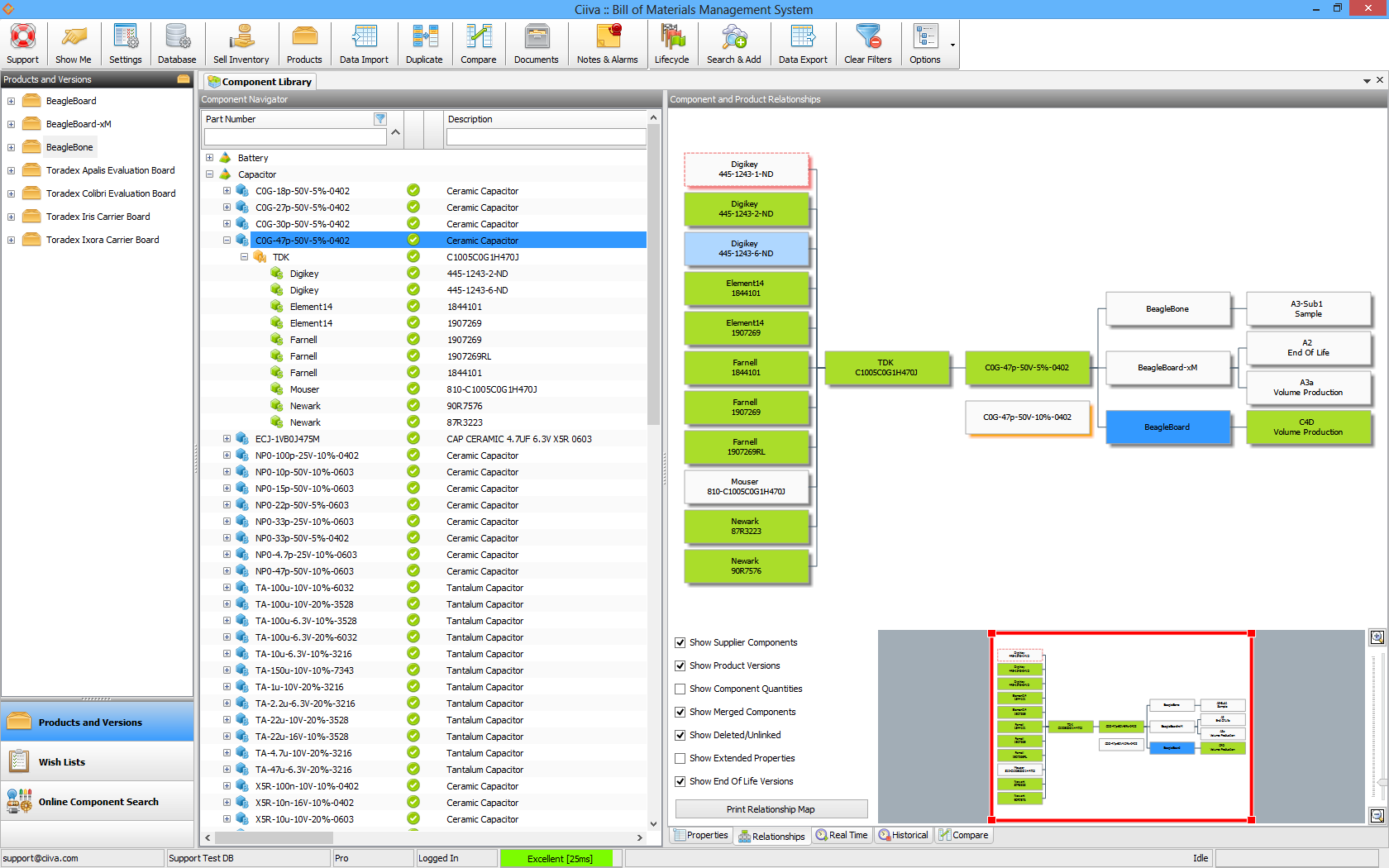Expand the Battery category node
The image size is (1389, 868).
click(x=210, y=158)
